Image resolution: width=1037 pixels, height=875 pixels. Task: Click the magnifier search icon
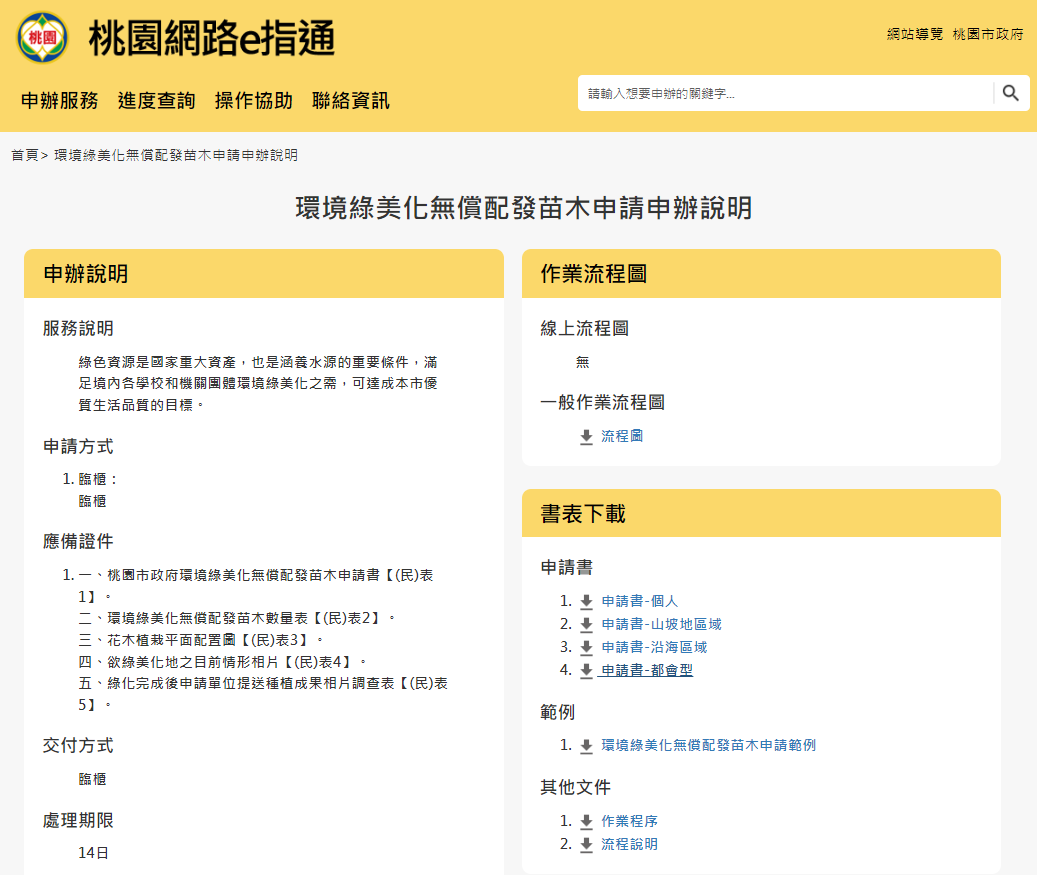[1011, 93]
